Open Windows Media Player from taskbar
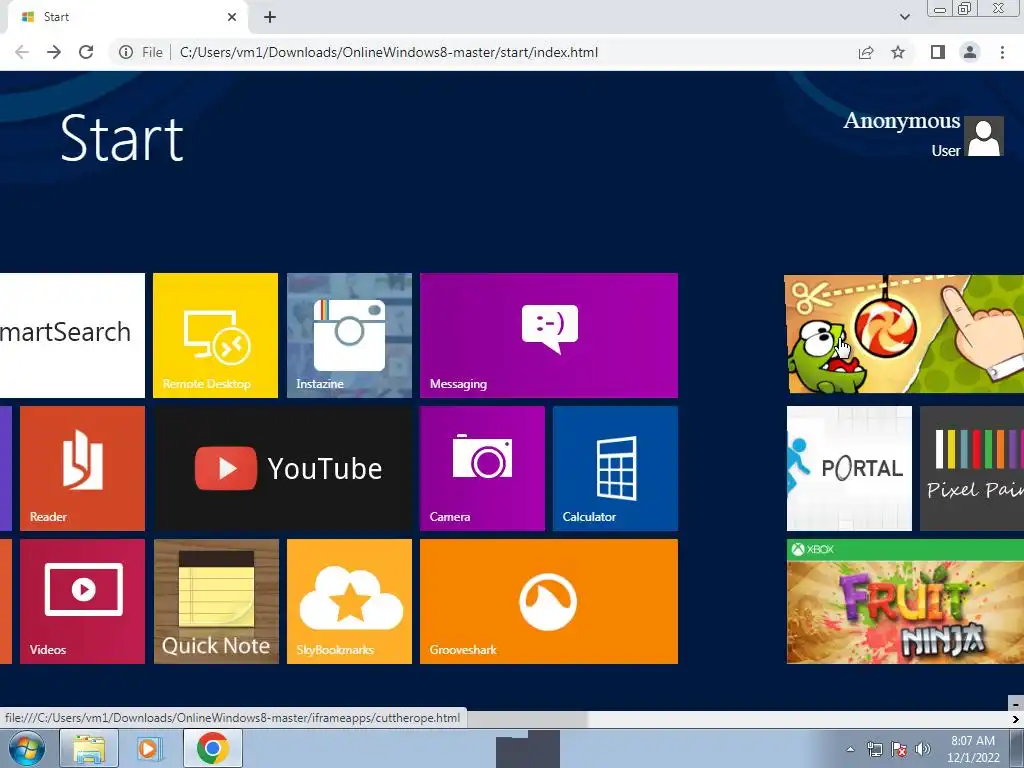 148,748
